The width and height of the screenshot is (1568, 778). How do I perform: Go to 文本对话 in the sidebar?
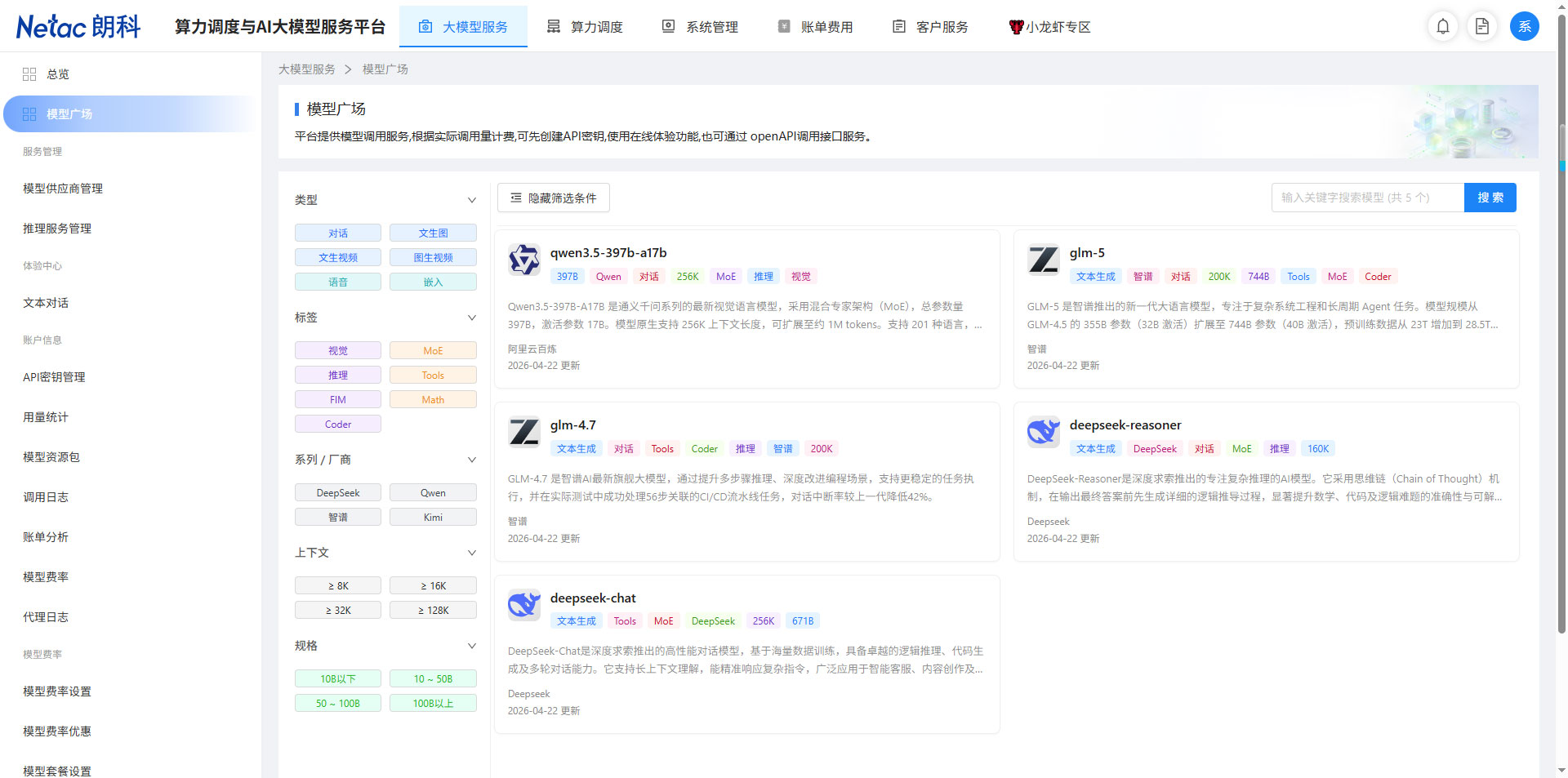pos(46,303)
